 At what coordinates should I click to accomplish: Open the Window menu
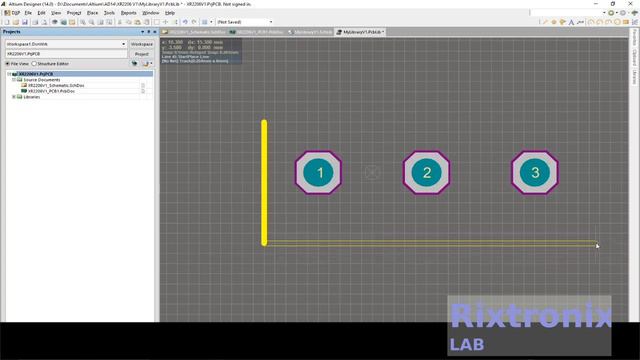[150, 13]
